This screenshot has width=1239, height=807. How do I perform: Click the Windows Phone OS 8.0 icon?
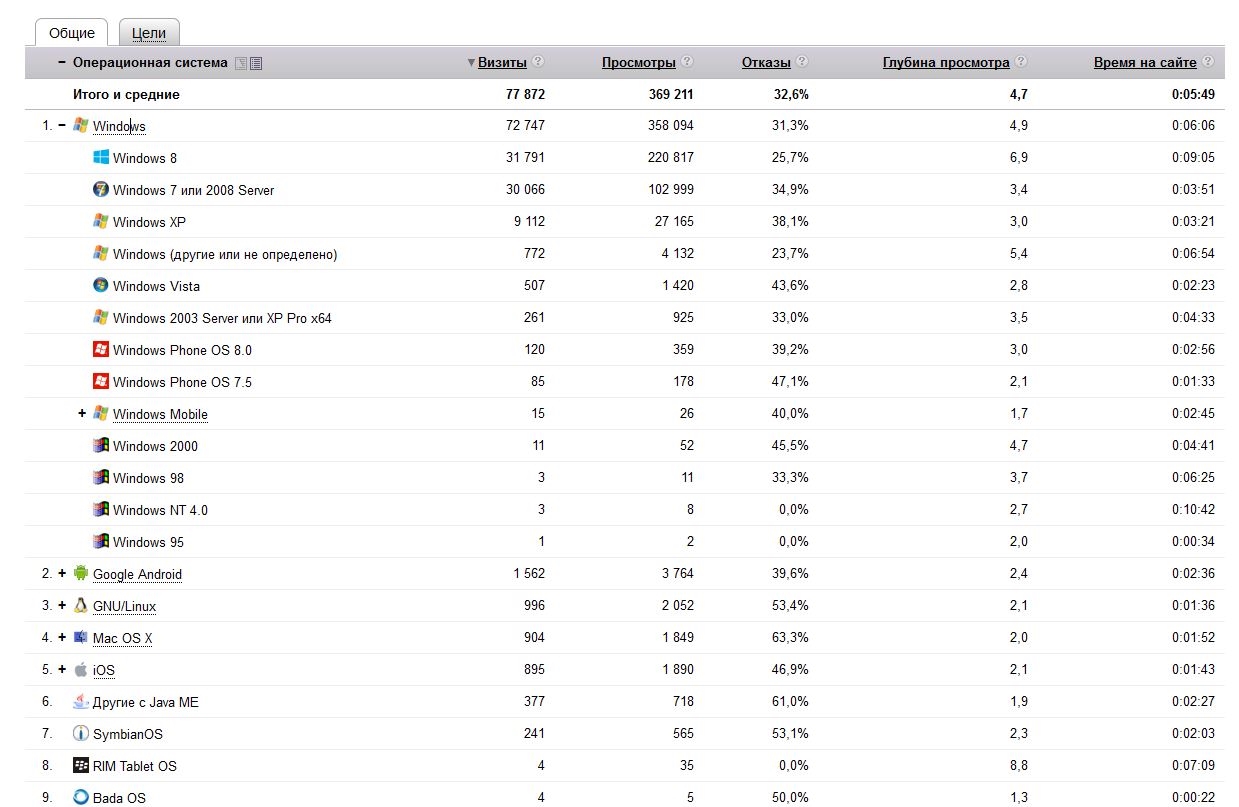tap(101, 349)
